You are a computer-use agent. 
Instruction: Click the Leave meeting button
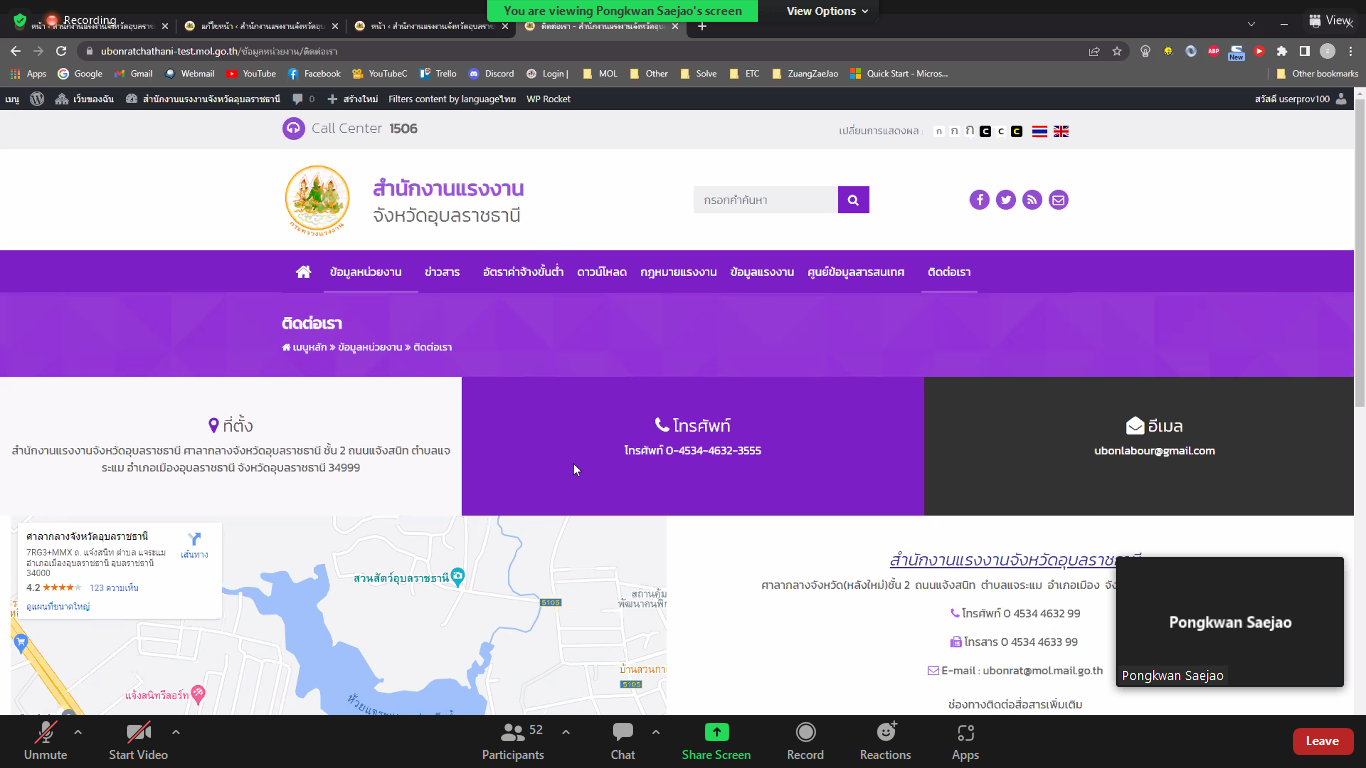tap(1322, 741)
